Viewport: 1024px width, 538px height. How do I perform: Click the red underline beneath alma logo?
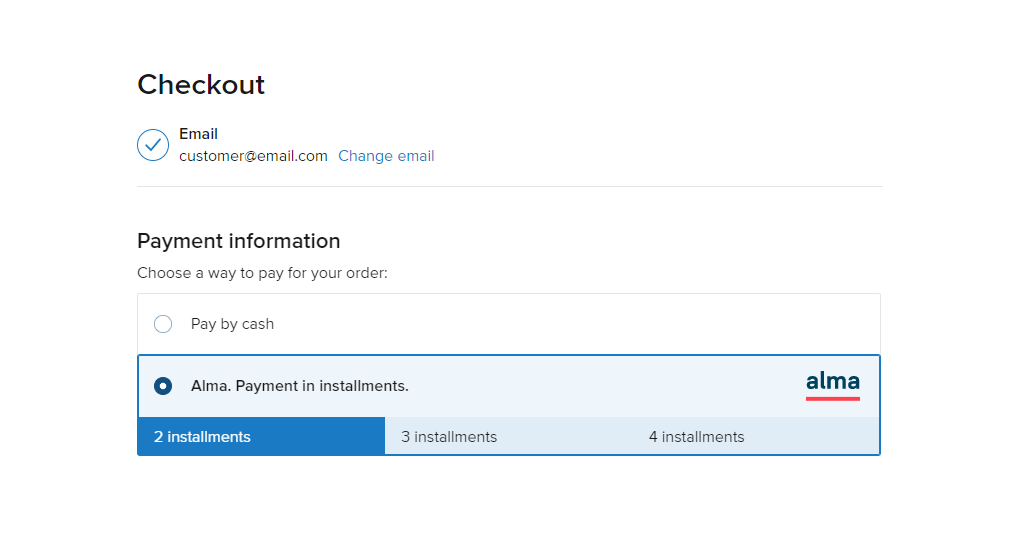click(833, 398)
